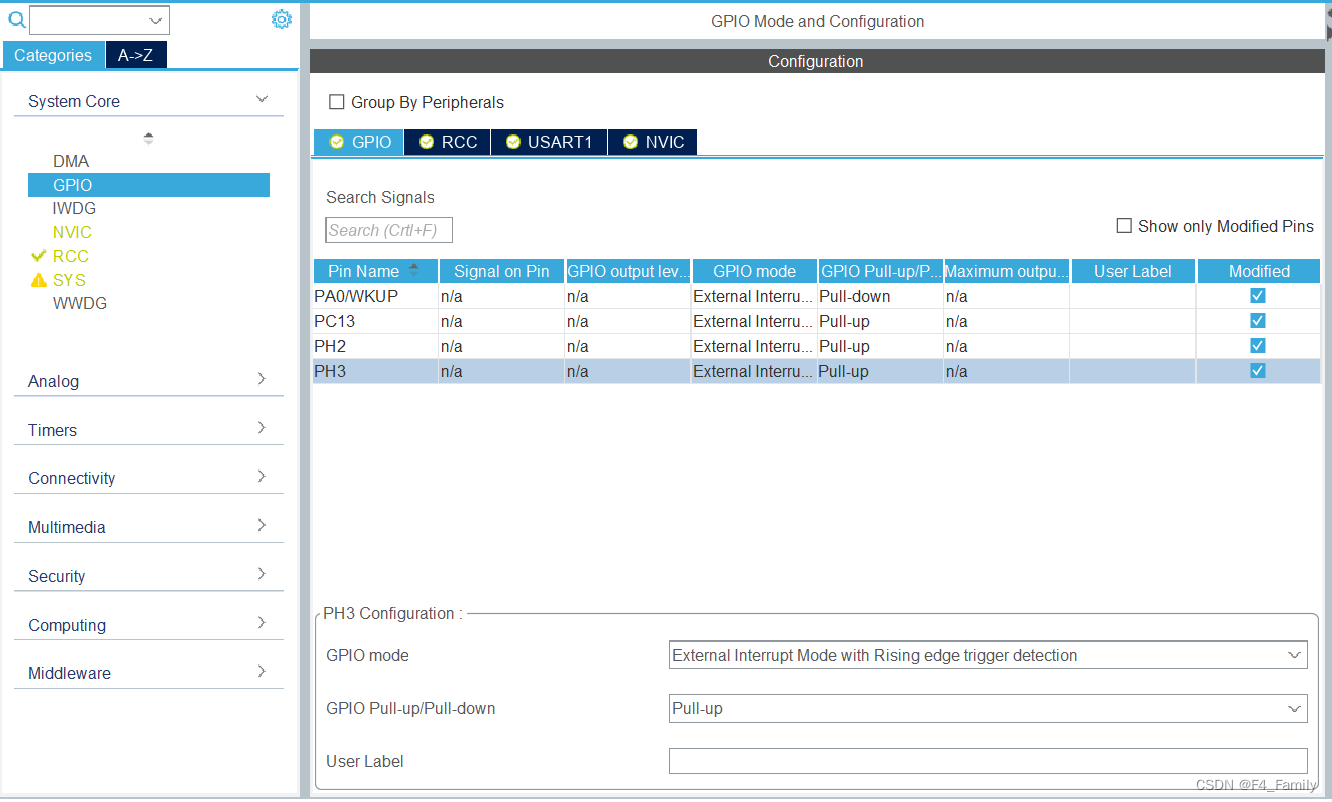Select GPIO in System Core list
The width and height of the screenshot is (1332, 802).
pos(149,185)
